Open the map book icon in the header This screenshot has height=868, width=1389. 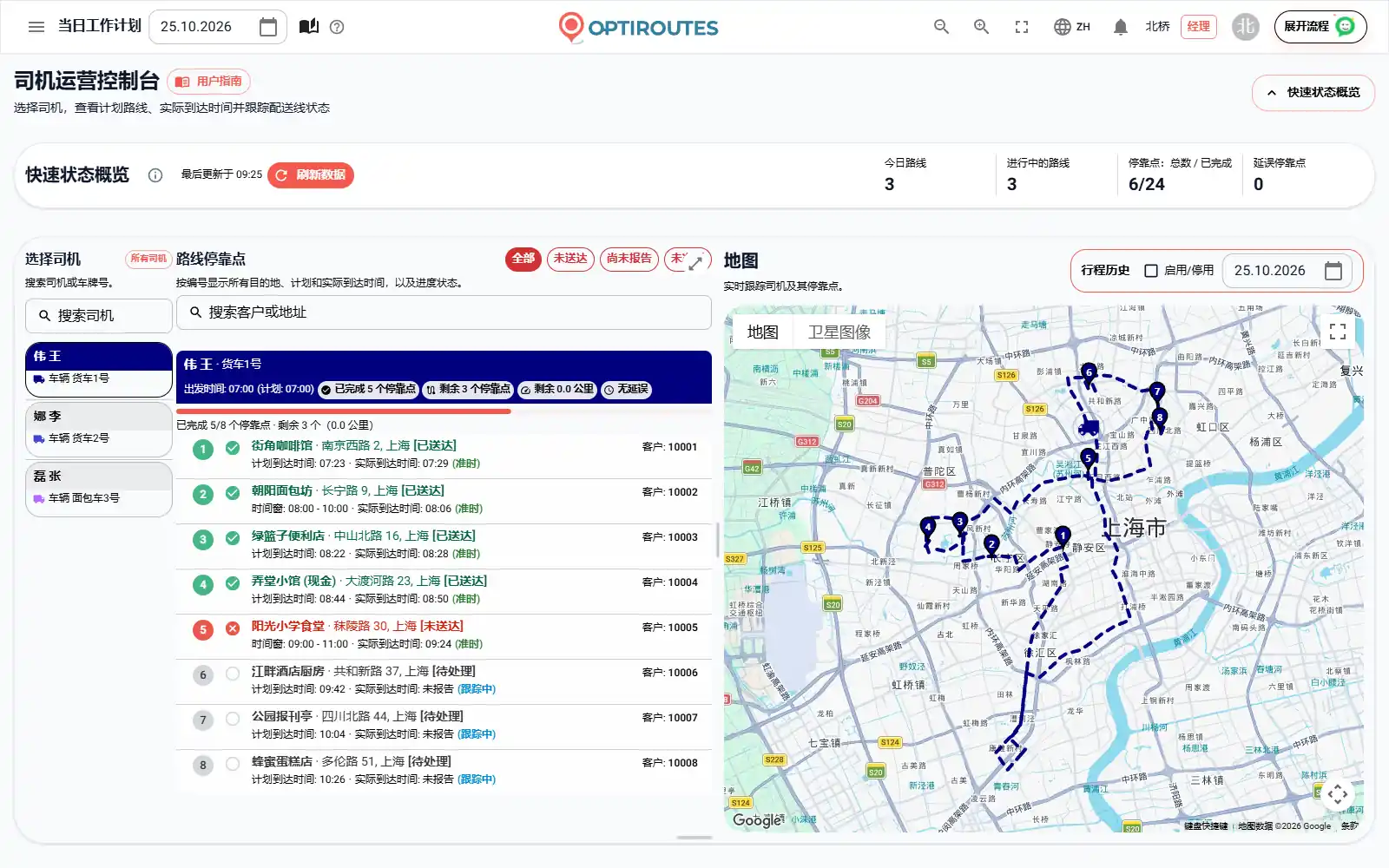(x=309, y=27)
